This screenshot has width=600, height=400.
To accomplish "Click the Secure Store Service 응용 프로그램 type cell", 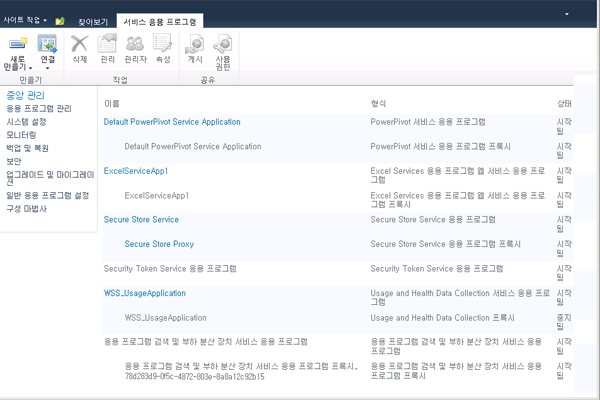I will pyautogui.click(x=433, y=219).
